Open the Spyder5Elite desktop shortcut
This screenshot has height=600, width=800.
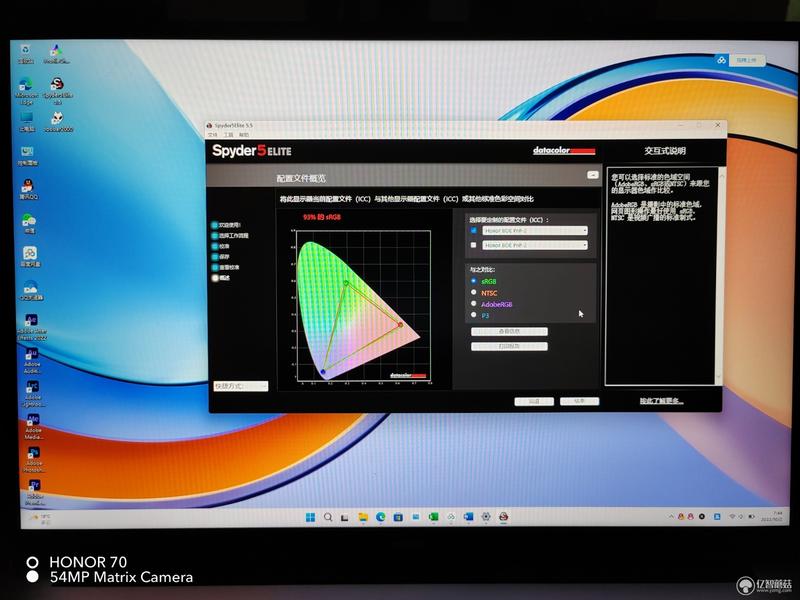click(57, 91)
